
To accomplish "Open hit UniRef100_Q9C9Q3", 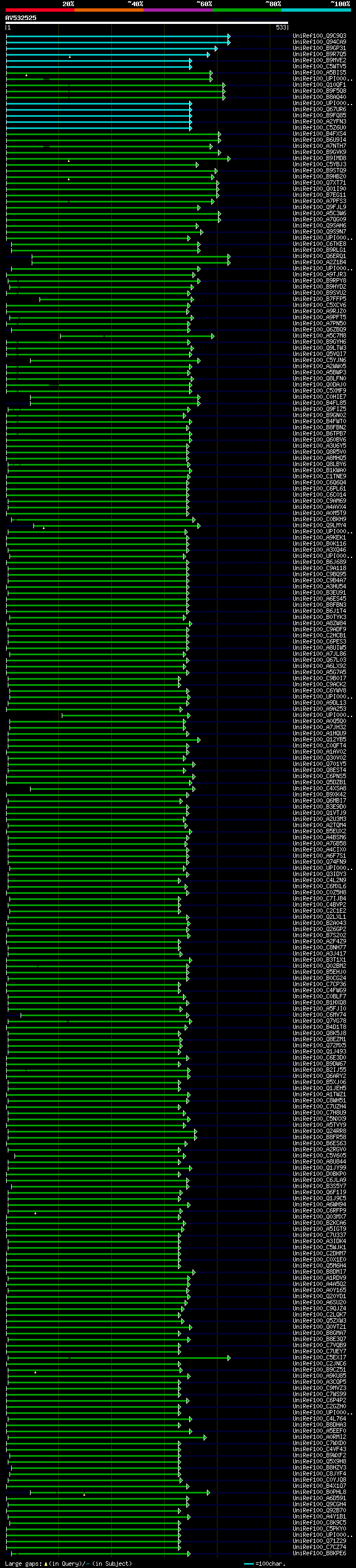I will point(319,36).
